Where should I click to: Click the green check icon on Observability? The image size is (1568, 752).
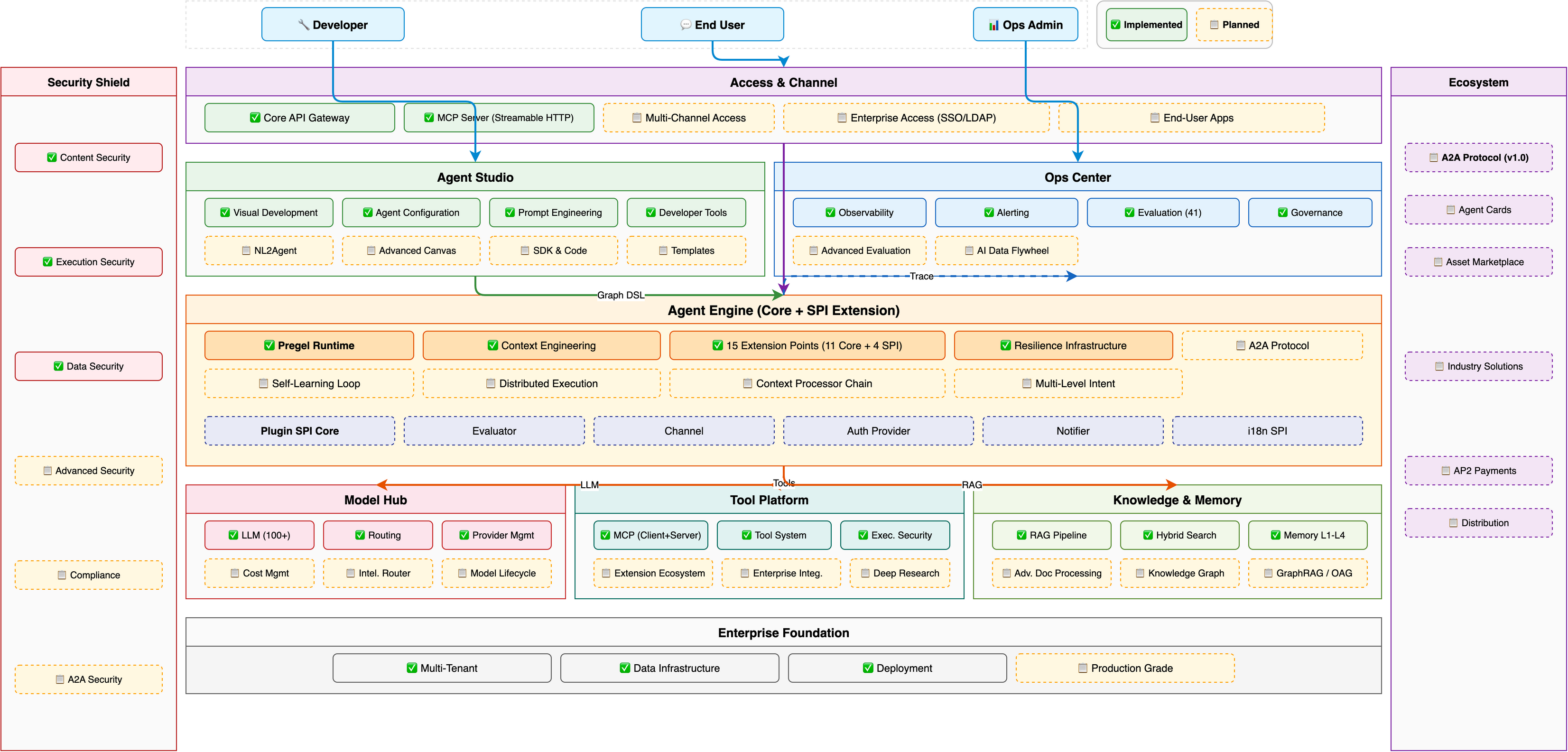(830, 213)
